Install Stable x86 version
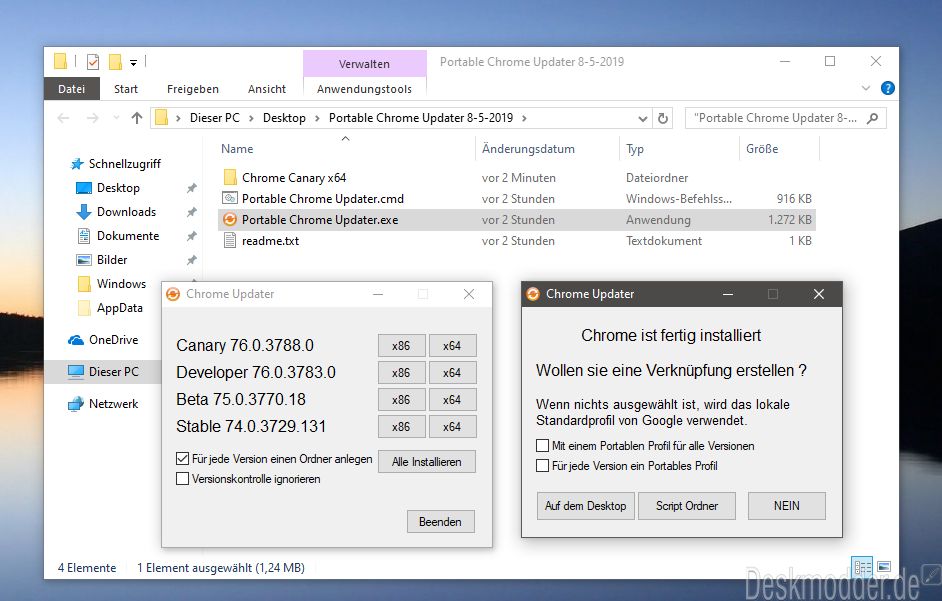The width and height of the screenshot is (942, 601). coord(401,427)
